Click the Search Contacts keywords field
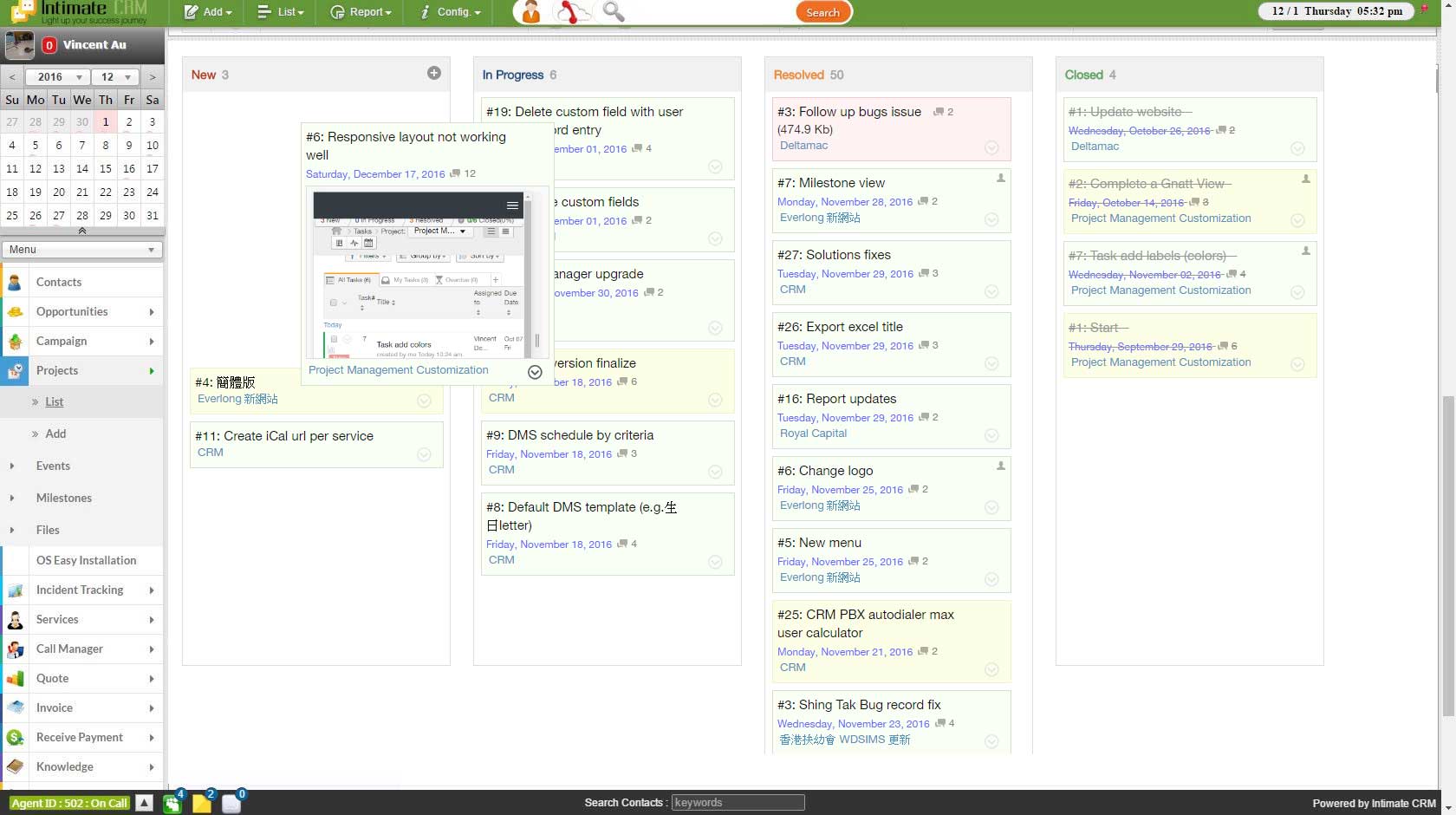The width and height of the screenshot is (1456, 815). point(738,803)
